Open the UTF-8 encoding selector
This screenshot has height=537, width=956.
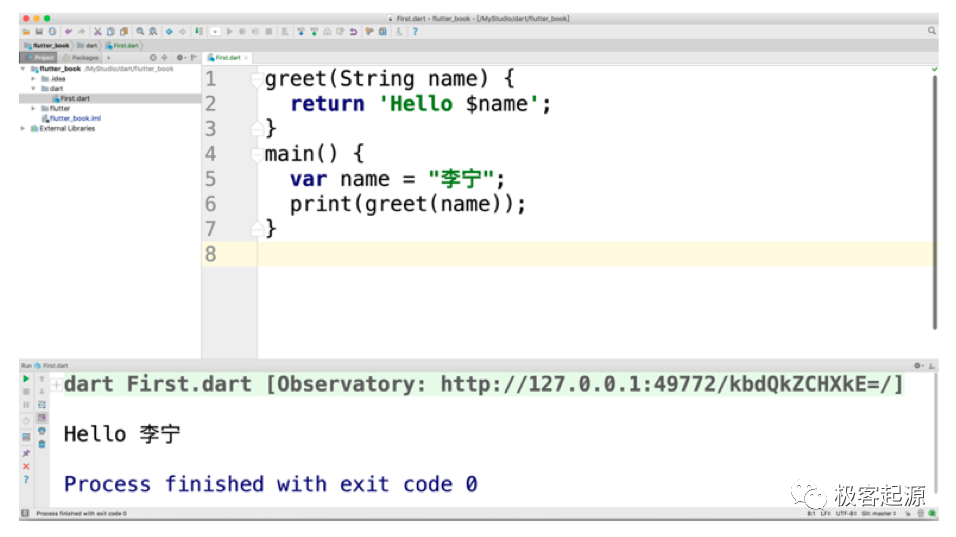point(846,514)
